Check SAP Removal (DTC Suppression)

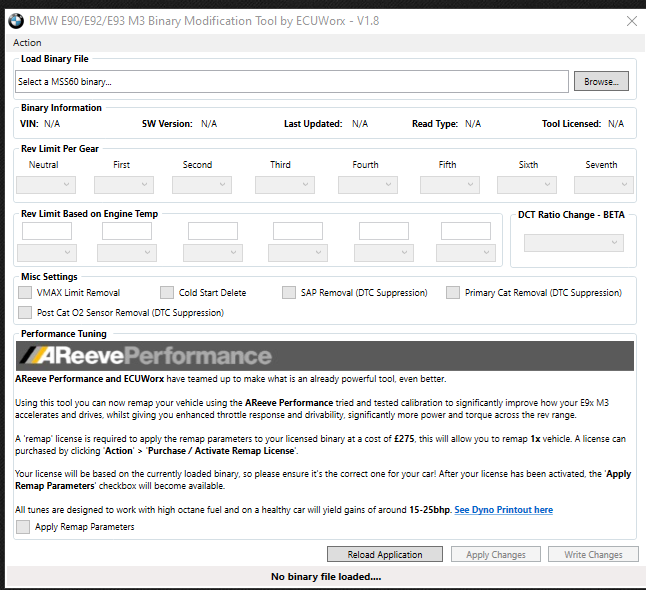(x=289, y=293)
